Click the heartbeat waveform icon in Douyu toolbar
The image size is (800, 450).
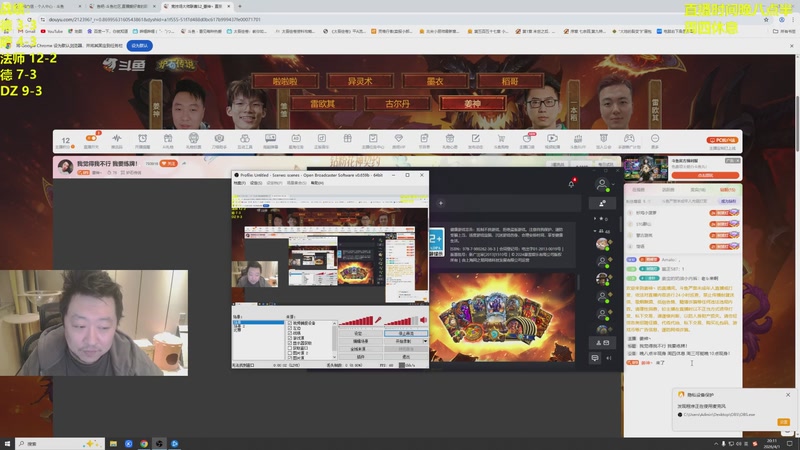117,138
